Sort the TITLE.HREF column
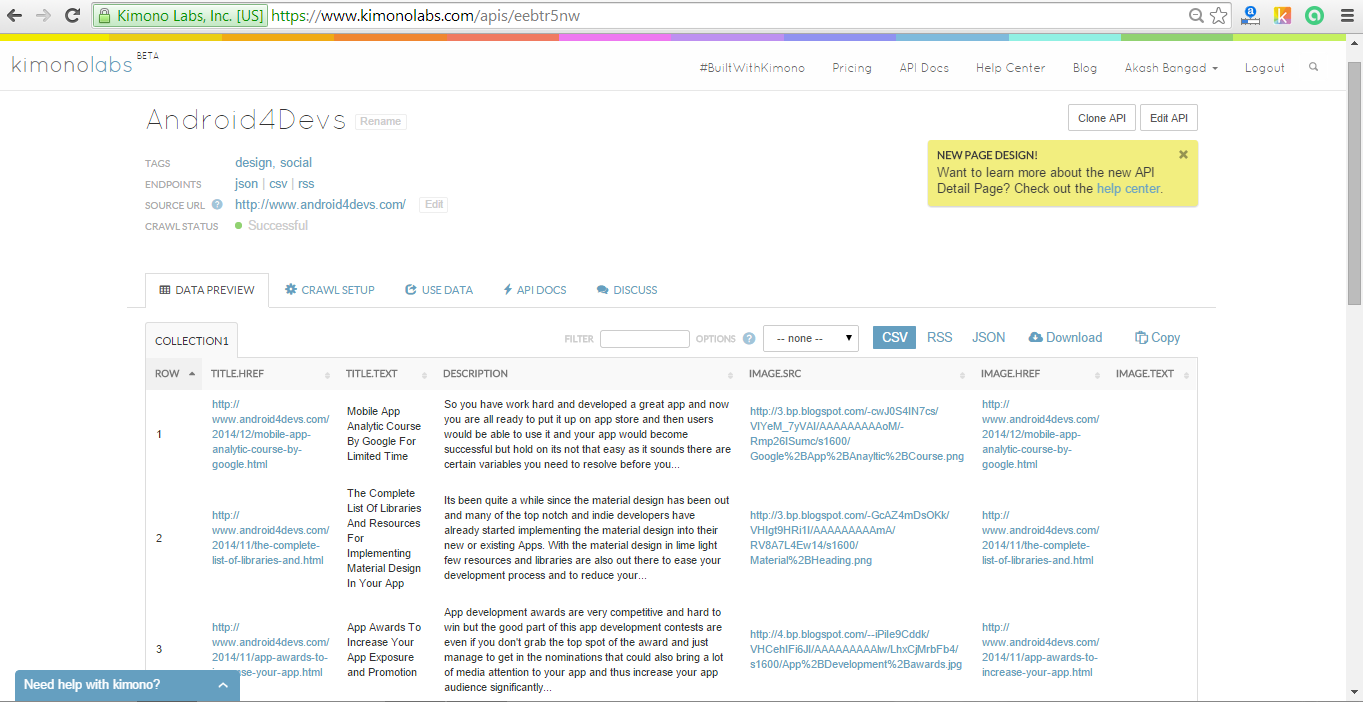The width and height of the screenshot is (1366, 702). pyautogui.click(x=327, y=375)
